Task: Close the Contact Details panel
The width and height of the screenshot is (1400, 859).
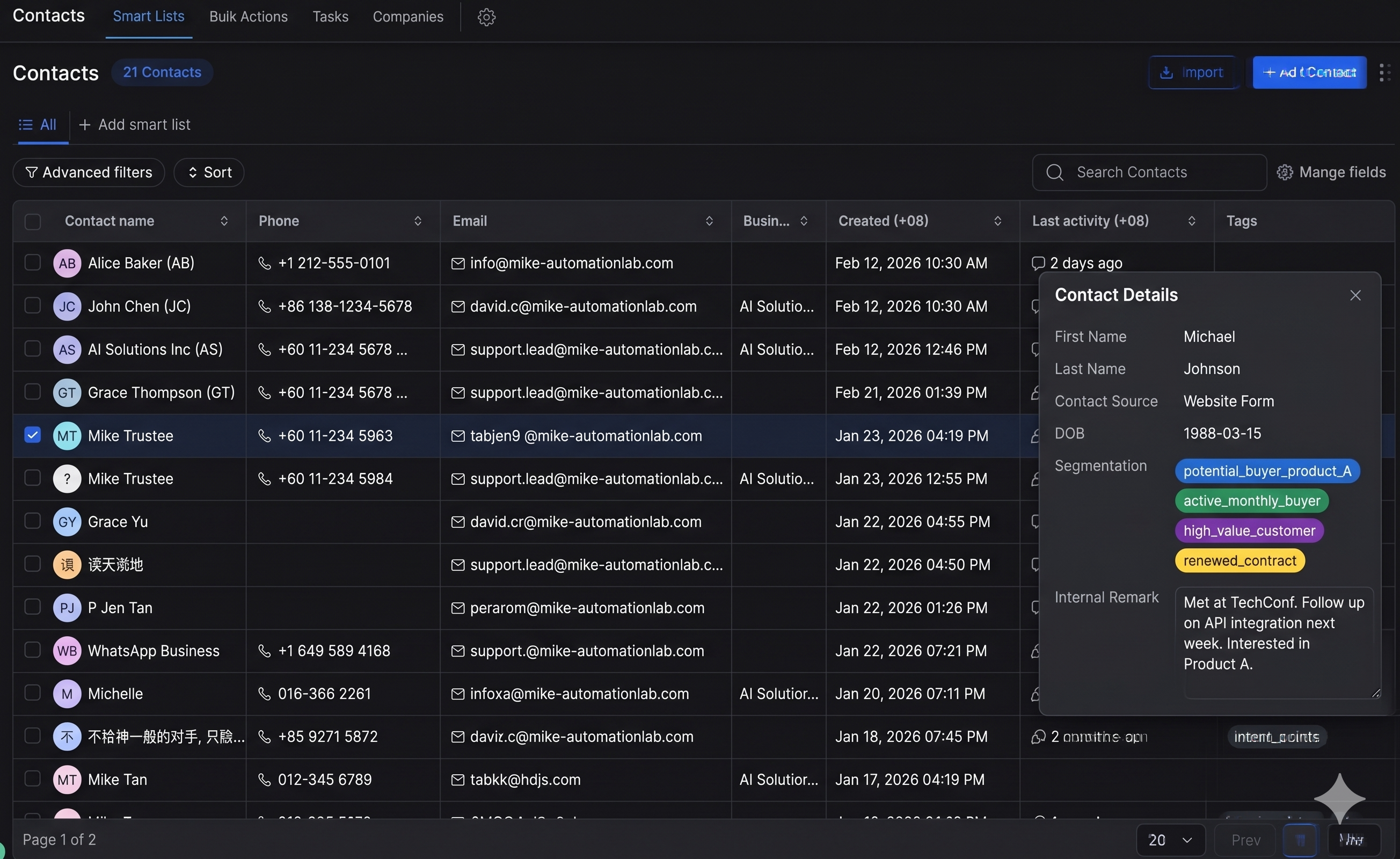Action: [x=1355, y=295]
